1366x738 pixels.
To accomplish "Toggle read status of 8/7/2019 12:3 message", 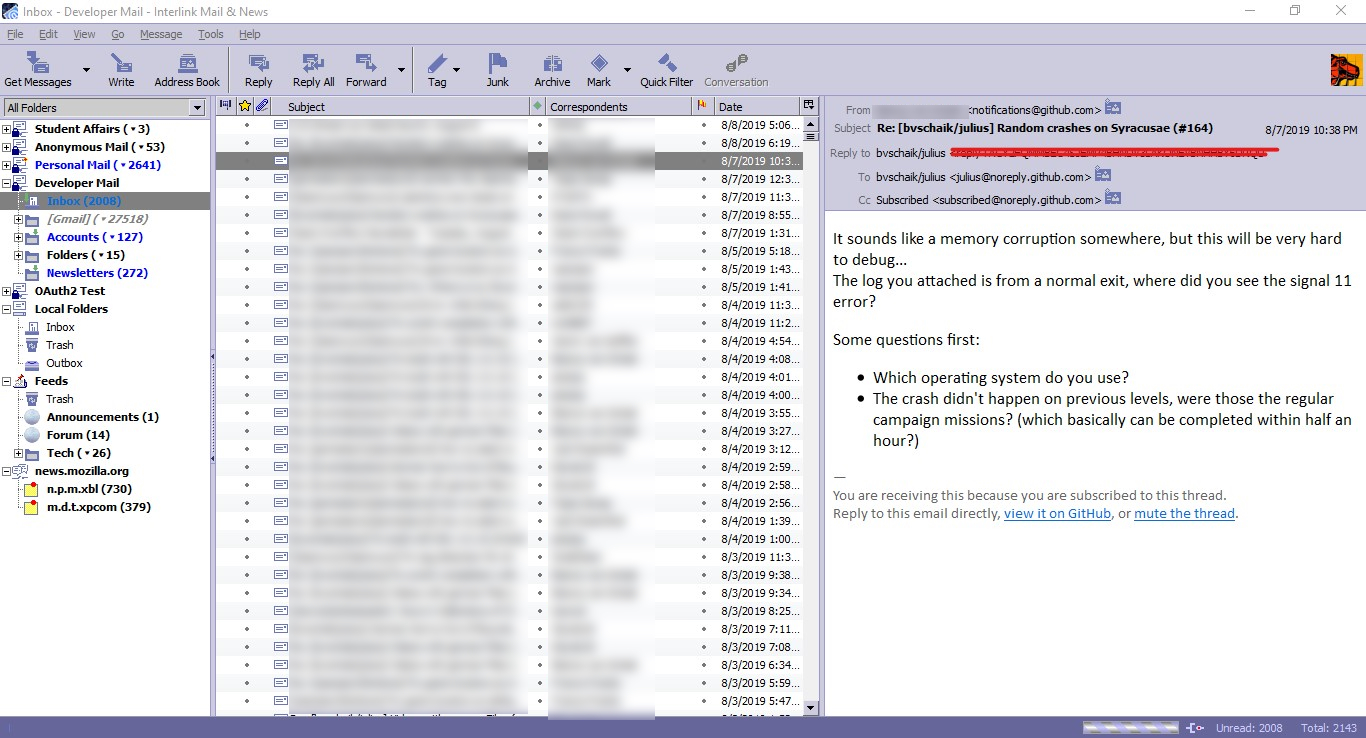I will 539,179.
